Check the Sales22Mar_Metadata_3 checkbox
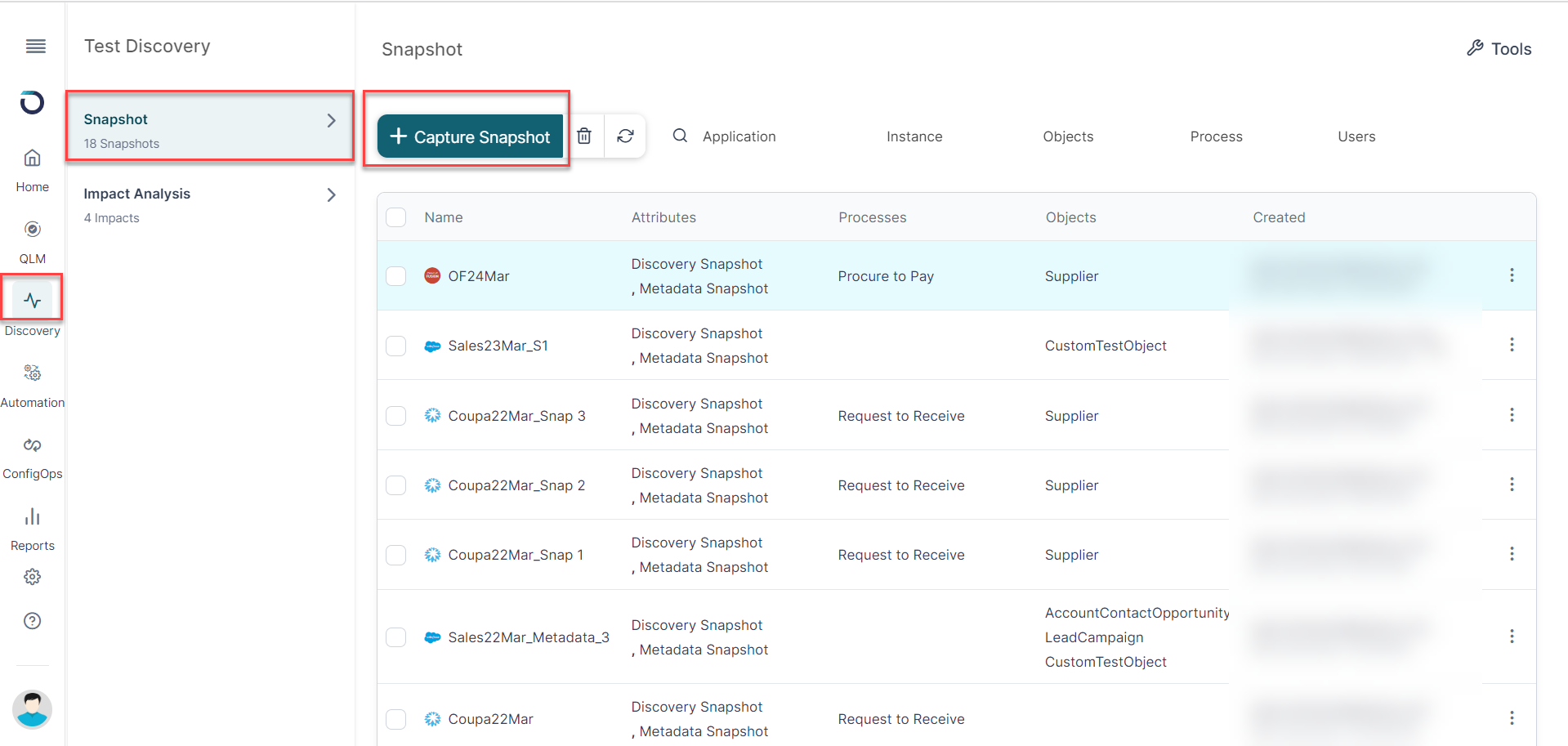 click(x=396, y=637)
